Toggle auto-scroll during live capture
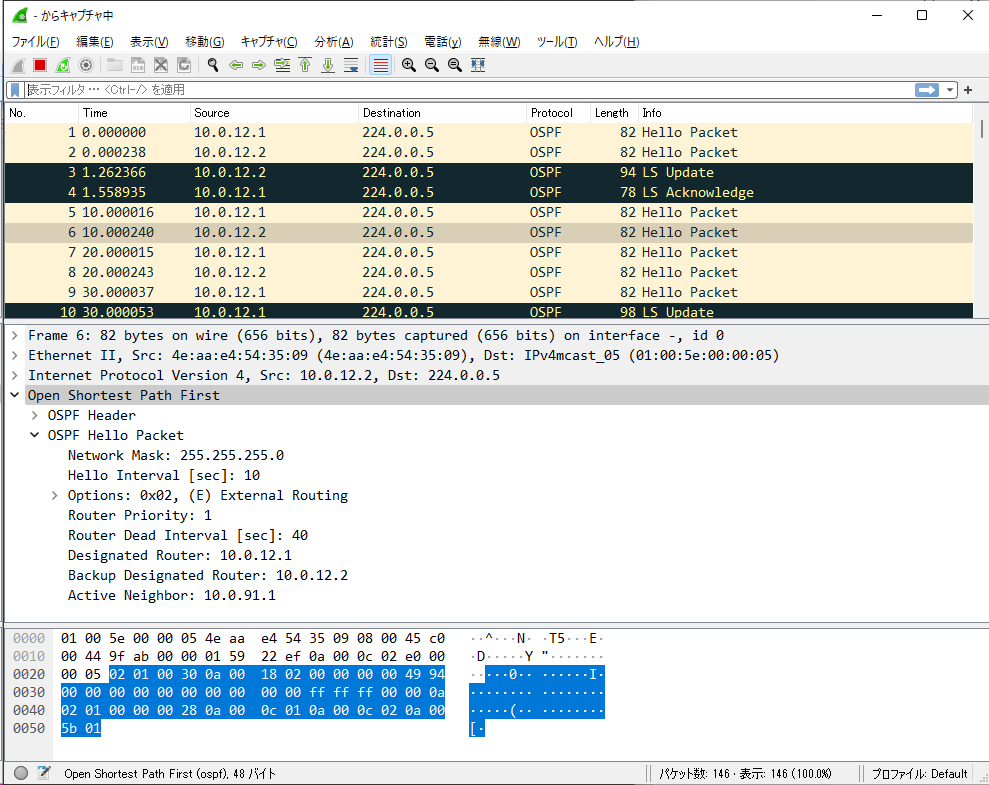The image size is (989, 785). click(x=351, y=65)
